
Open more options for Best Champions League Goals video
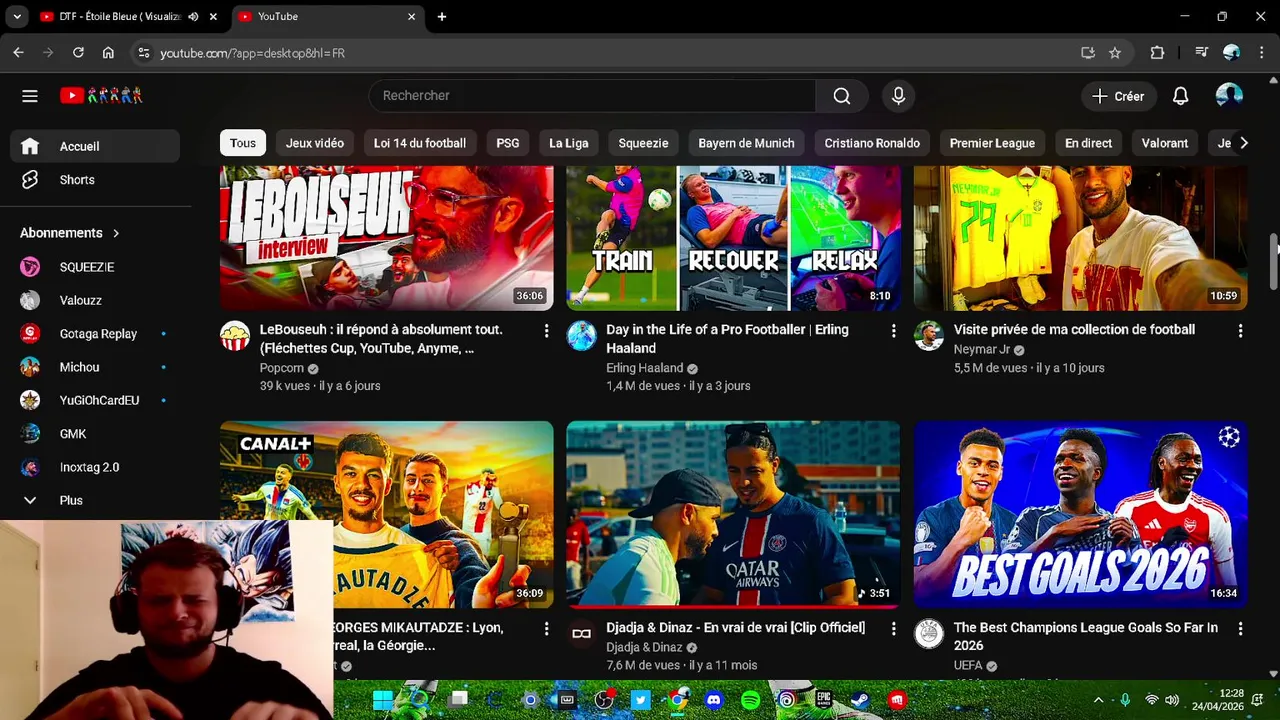pos(1240,628)
